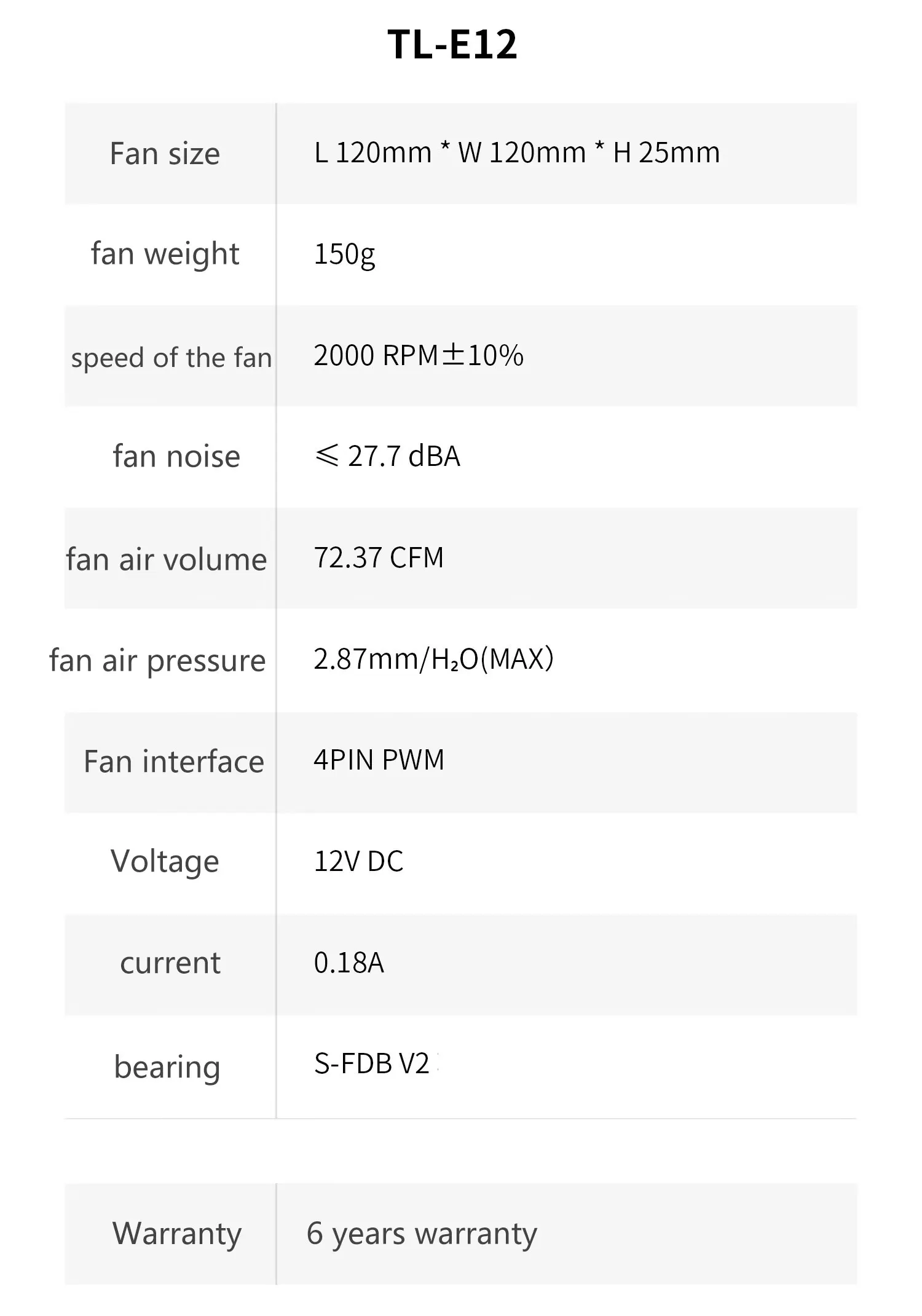Select the "2.87mm/H₂O(MAX)" pressure value
The height and width of the screenshot is (1316, 922).
(433, 659)
